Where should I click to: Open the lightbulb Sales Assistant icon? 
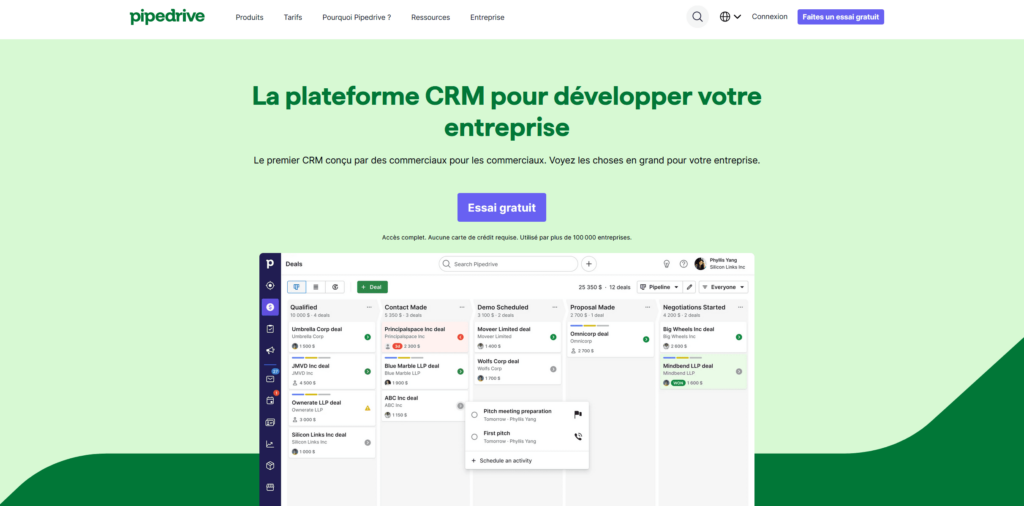point(667,264)
